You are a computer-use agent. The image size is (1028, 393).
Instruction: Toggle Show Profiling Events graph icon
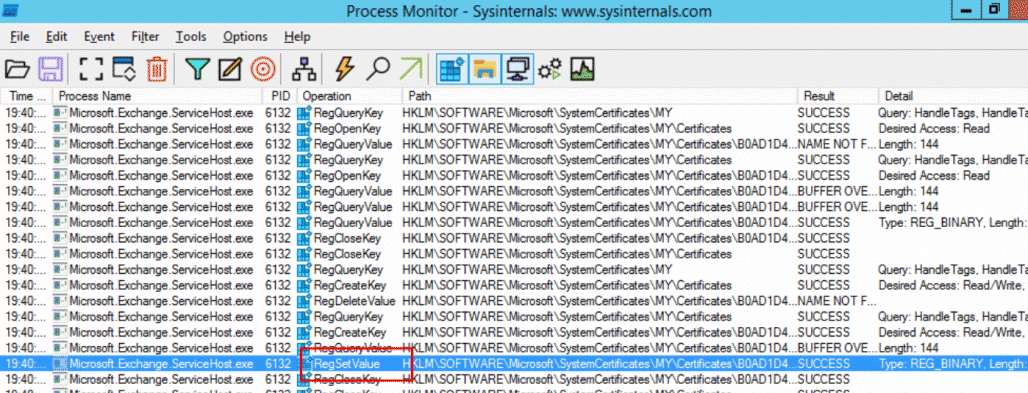click(x=582, y=68)
